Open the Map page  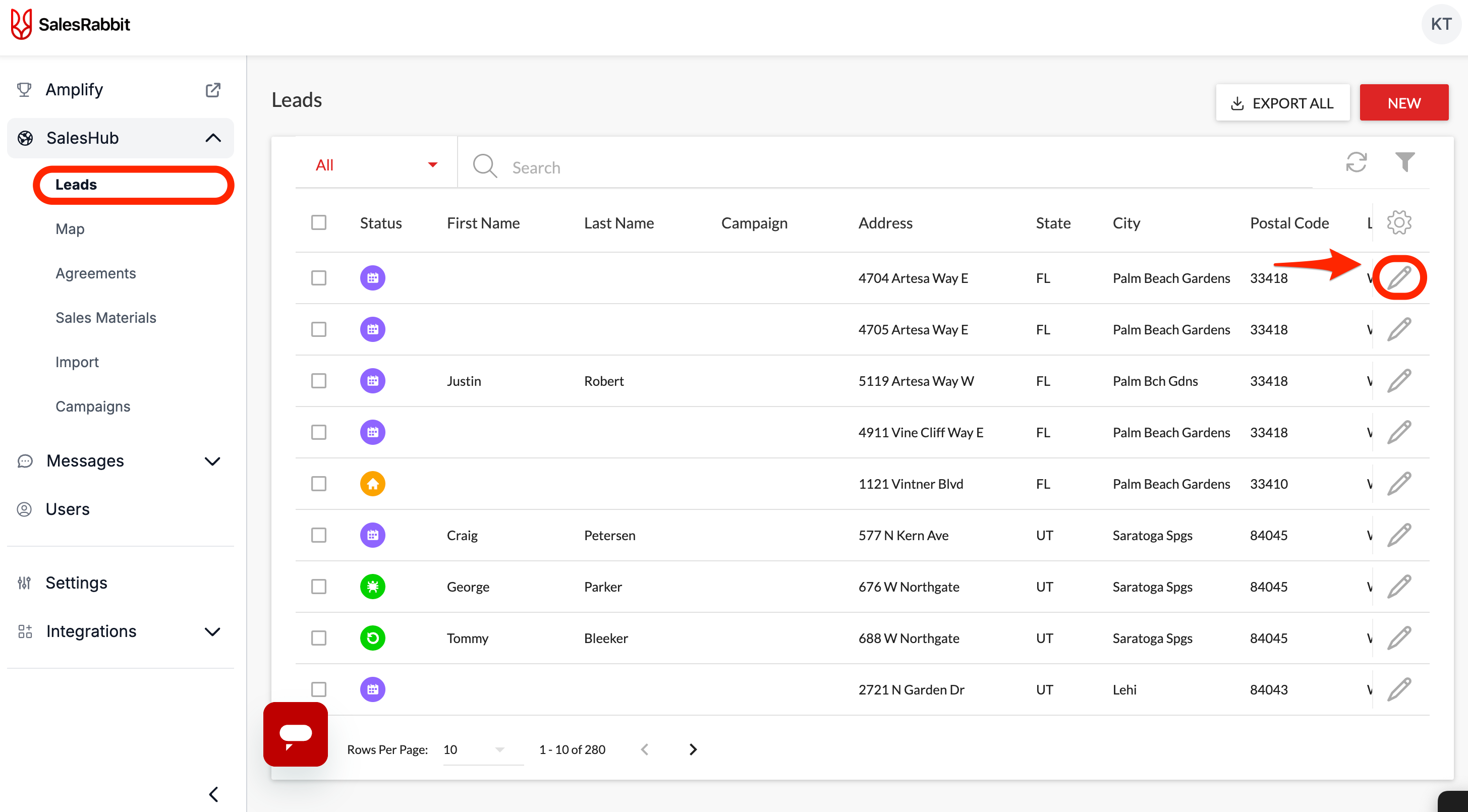[x=70, y=229]
